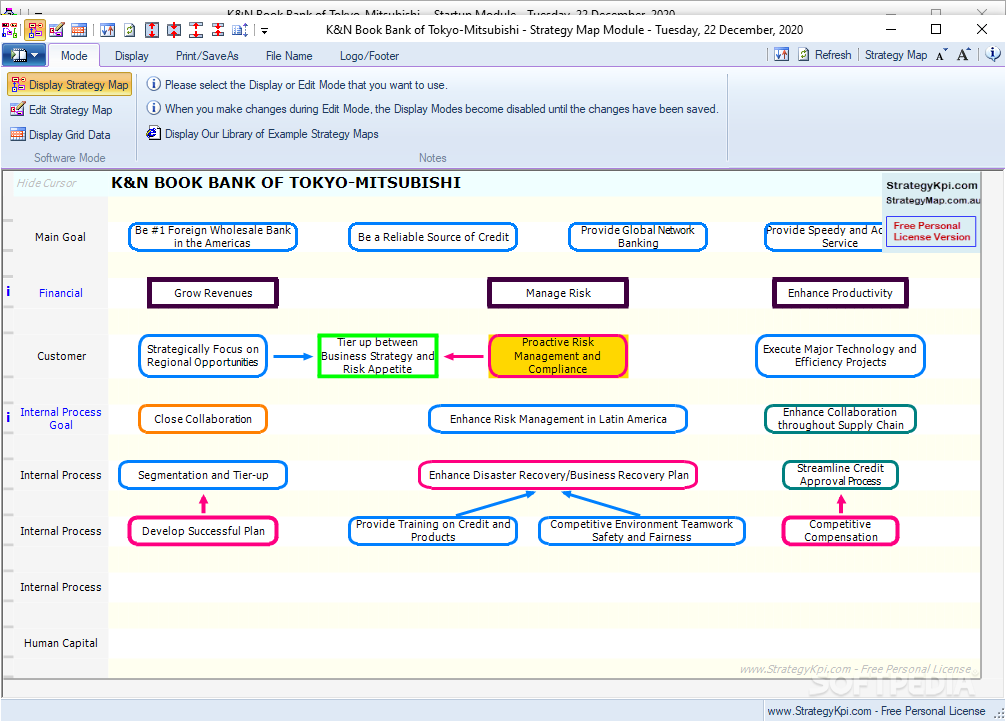
Task: Click the Develop Successful Plan box
Action: [203, 531]
